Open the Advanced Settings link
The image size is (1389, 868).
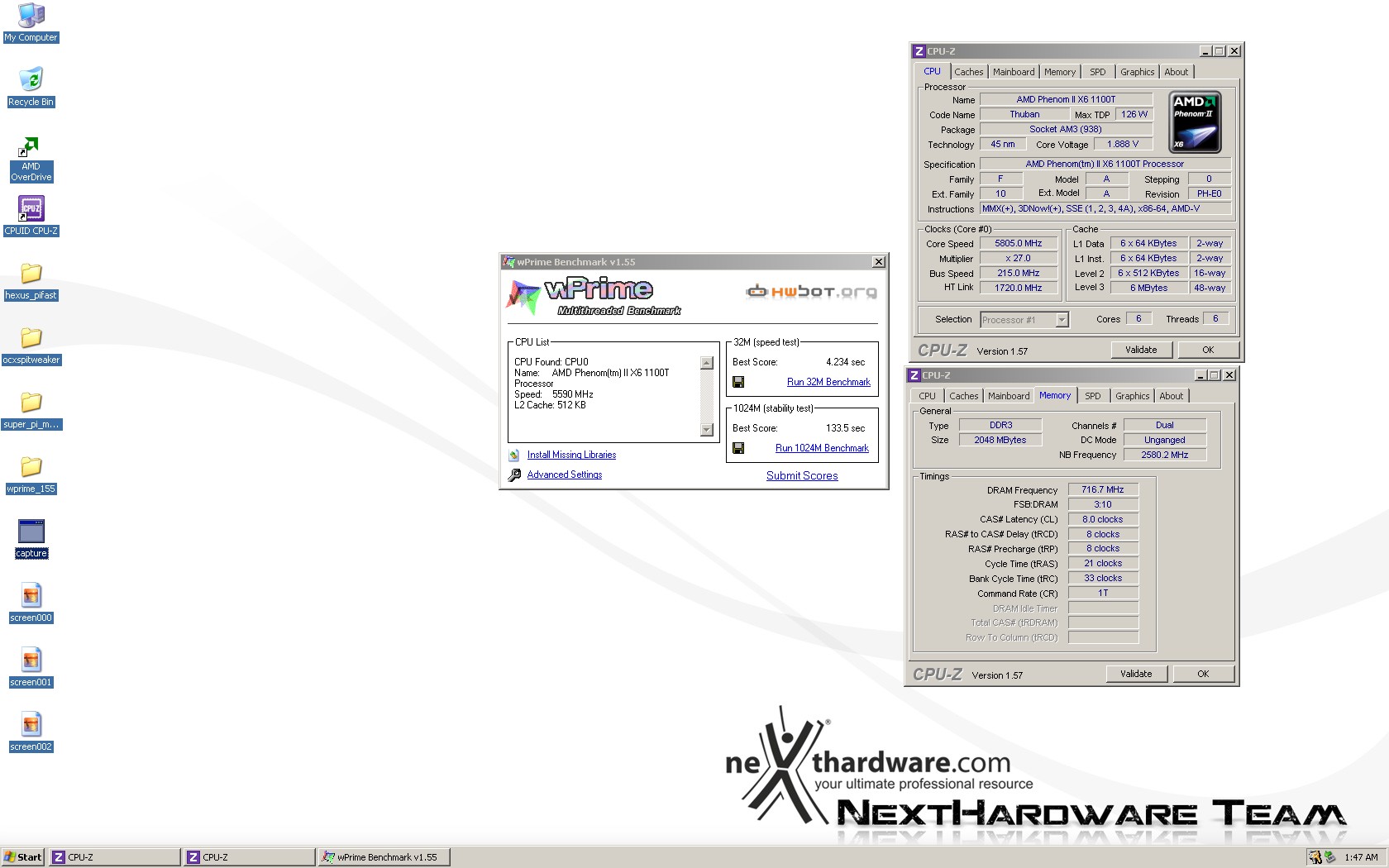coord(565,475)
